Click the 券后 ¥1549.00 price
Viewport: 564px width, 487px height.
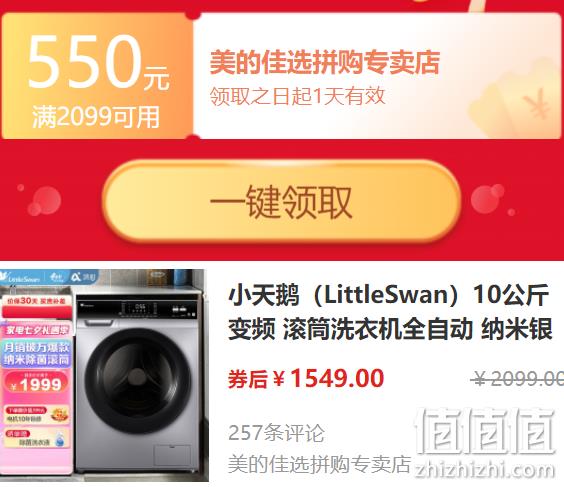(x=306, y=379)
